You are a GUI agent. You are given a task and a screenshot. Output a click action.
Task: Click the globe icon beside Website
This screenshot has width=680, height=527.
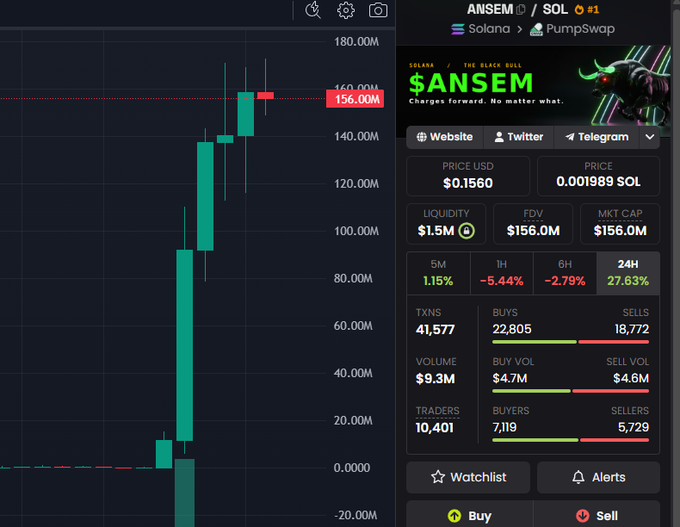[x=421, y=137]
